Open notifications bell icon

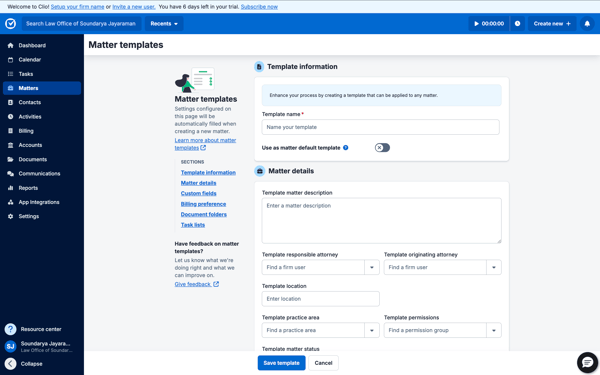(x=587, y=24)
